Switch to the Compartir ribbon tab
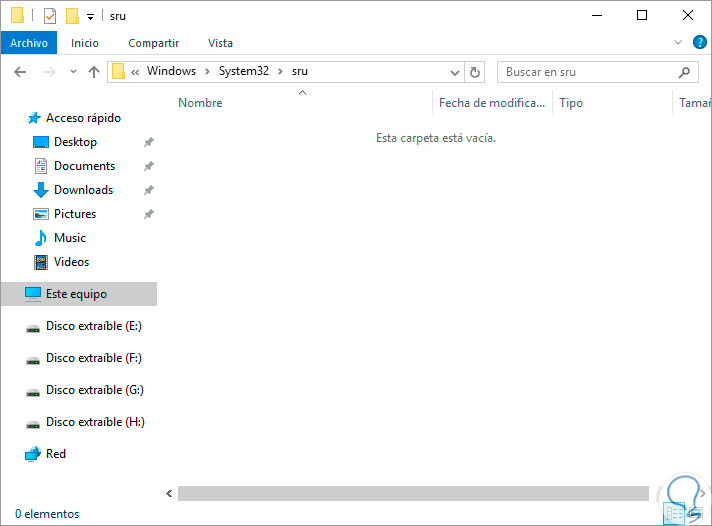This screenshot has height=526, width=712. click(x=153, y=43)
